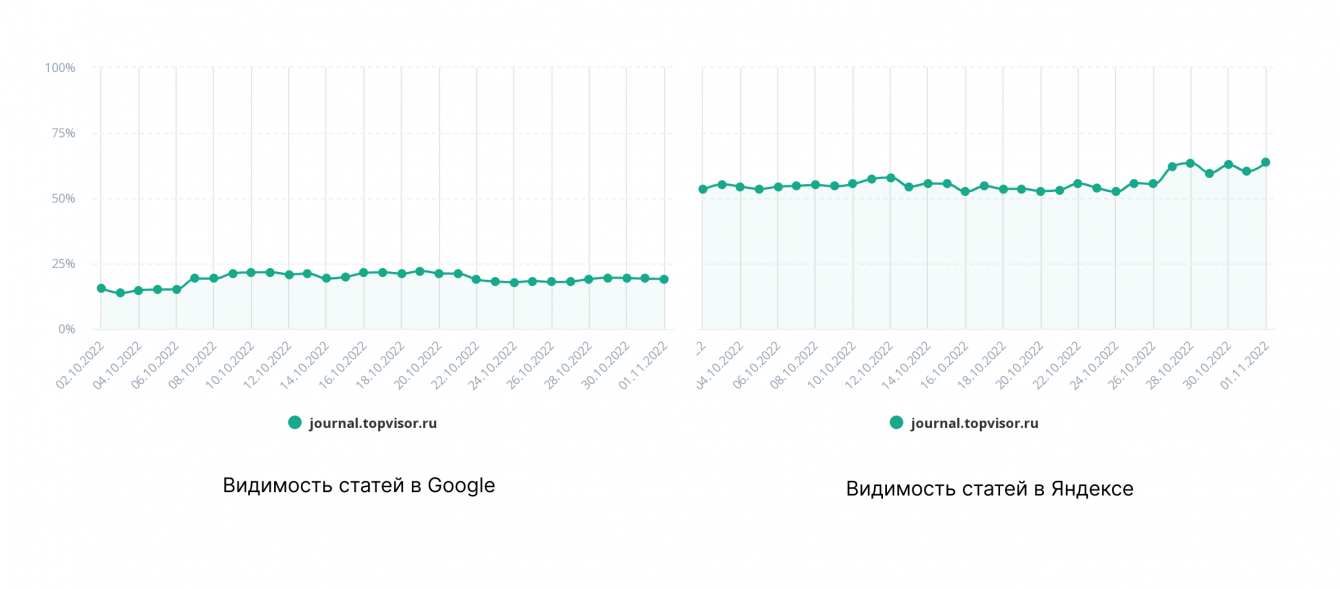Click first data point of Google chart
This screenshot has width=1340, height=589.
(x=101, y=288)
